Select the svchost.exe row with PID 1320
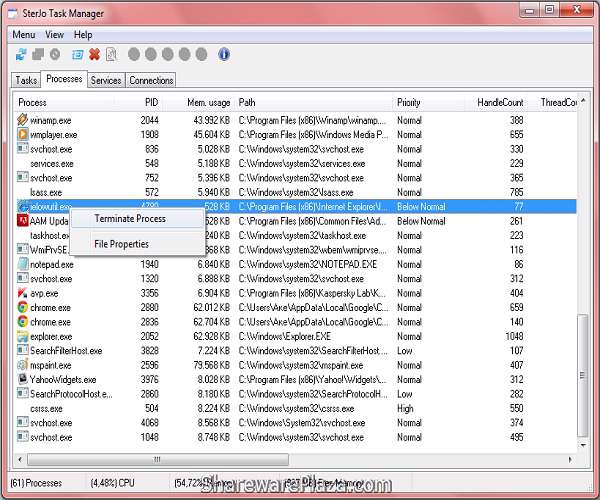 click(295, 279)
